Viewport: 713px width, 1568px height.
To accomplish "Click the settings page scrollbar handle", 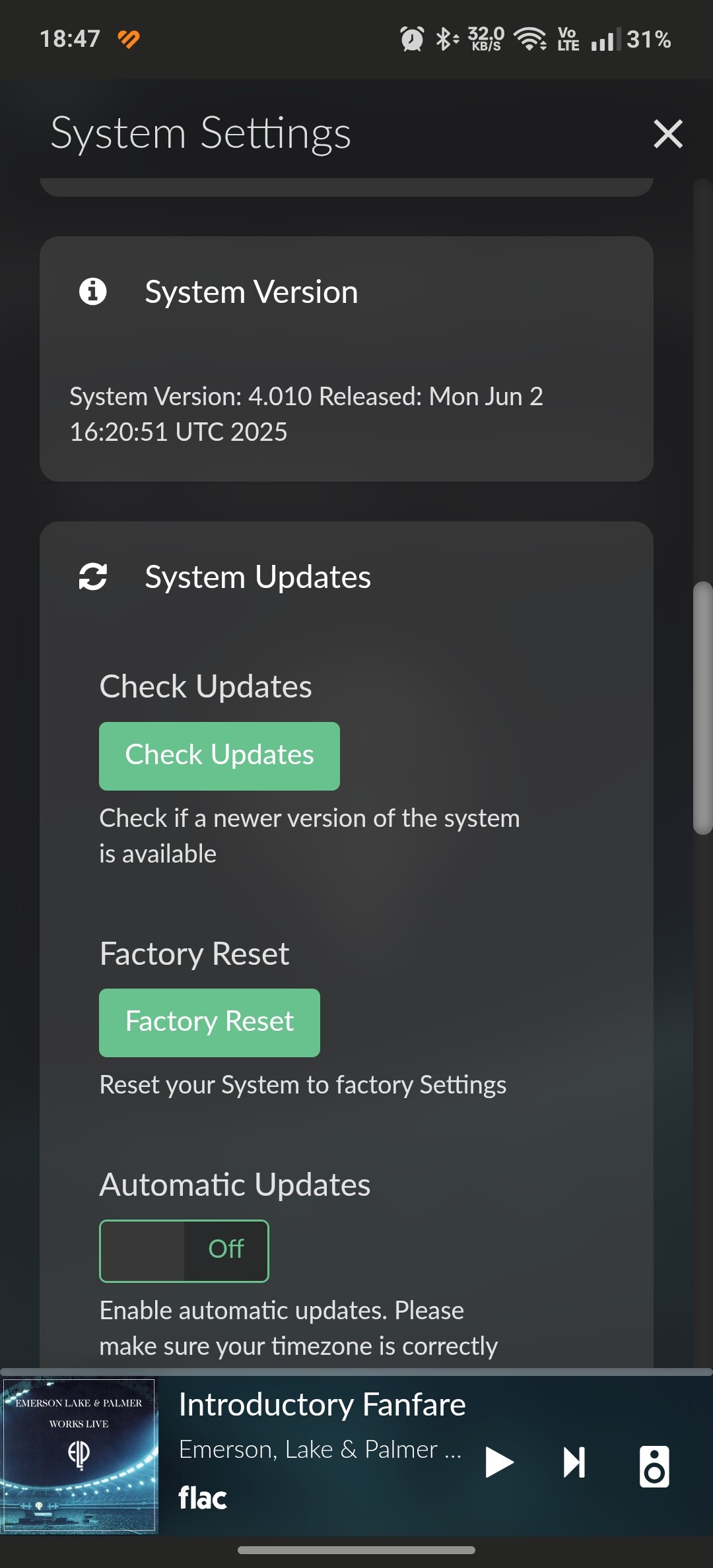I will pyautogui.click(x=702, y=708).
